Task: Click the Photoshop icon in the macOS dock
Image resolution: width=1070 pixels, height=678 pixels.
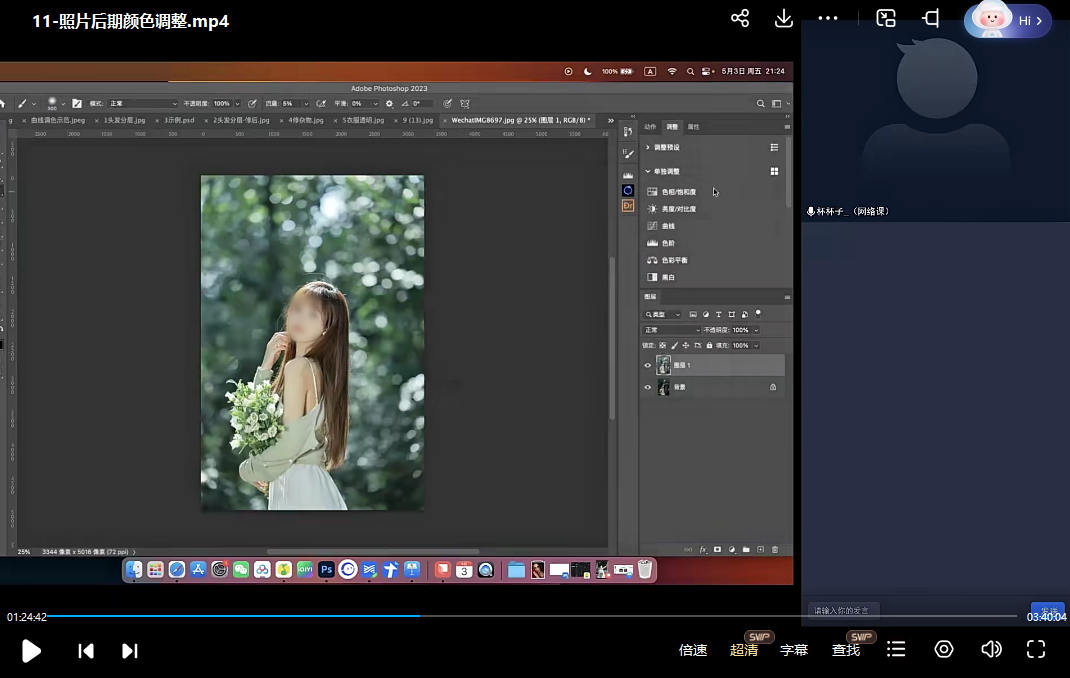Action: point(326,570)
